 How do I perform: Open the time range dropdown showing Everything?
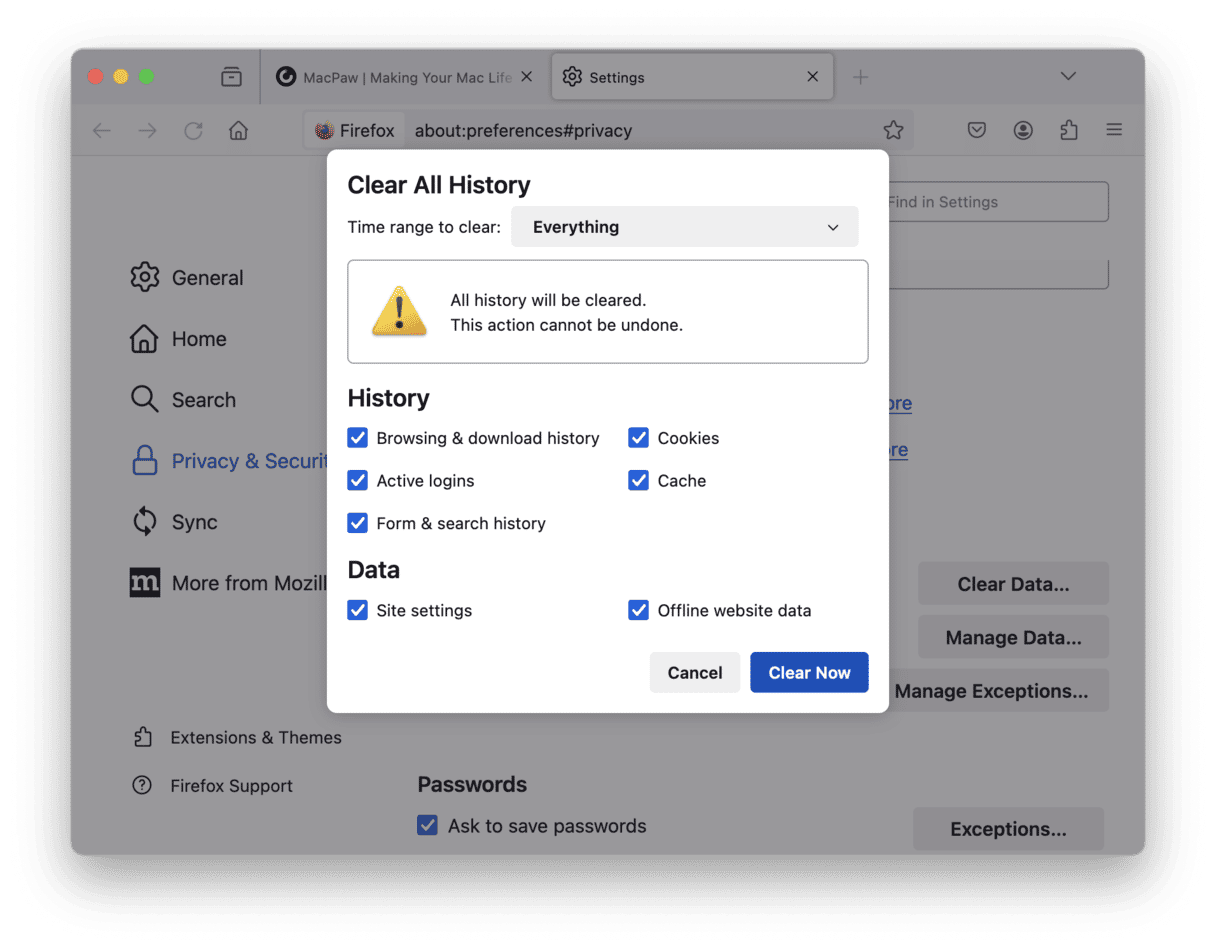pos(684,226)
